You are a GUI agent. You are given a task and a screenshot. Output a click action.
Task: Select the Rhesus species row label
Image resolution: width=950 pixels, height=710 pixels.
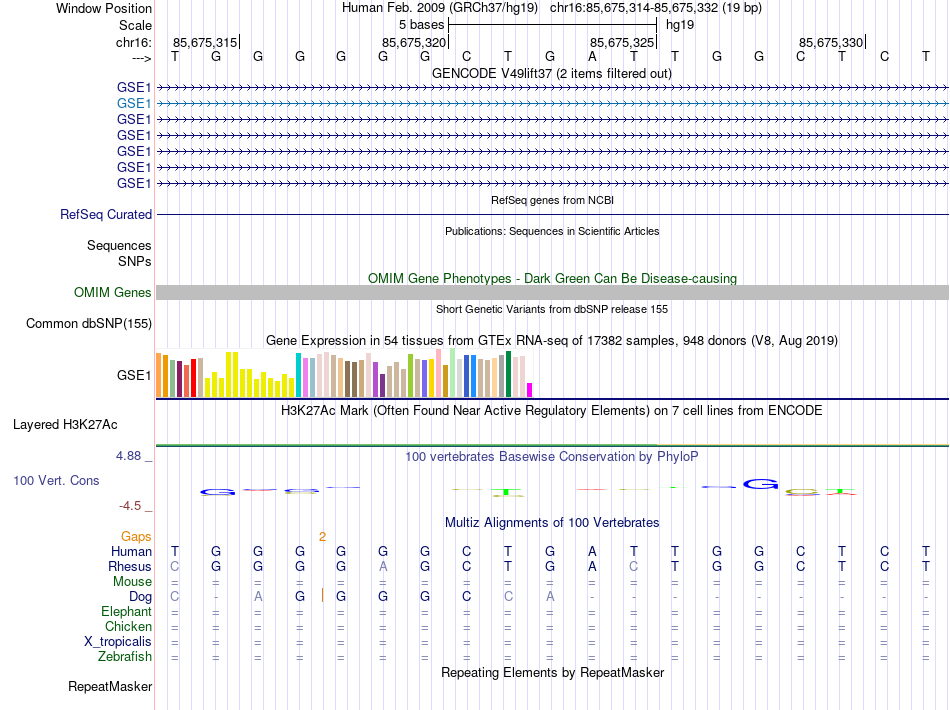(x=130, y=566)
